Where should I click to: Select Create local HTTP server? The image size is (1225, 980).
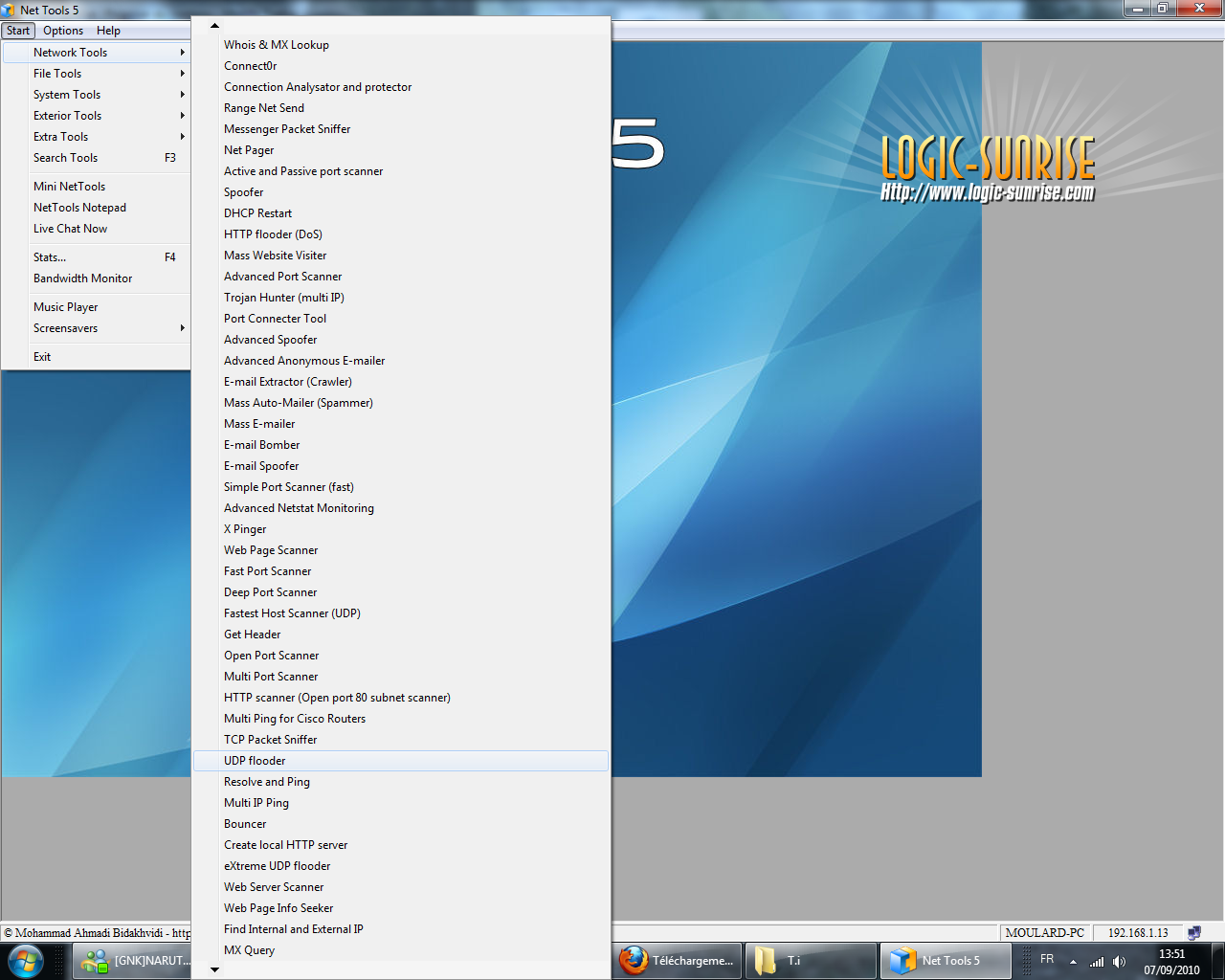(x=401, y=845)
